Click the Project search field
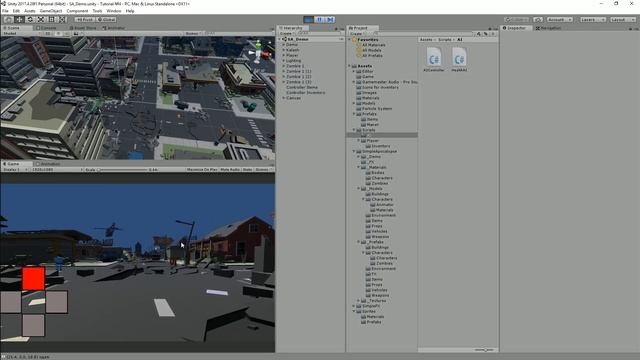640x360 pixels. pyautogui.click(x=424, y=33)
